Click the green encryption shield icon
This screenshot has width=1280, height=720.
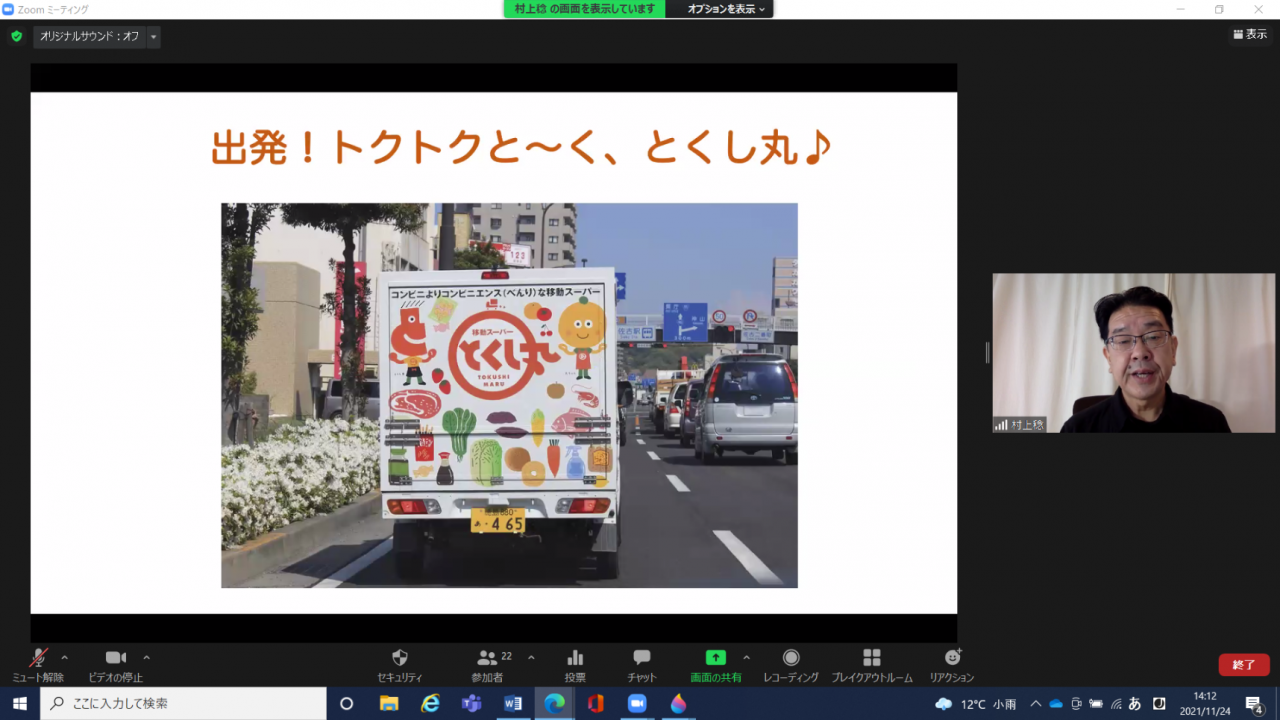point(16,37)
